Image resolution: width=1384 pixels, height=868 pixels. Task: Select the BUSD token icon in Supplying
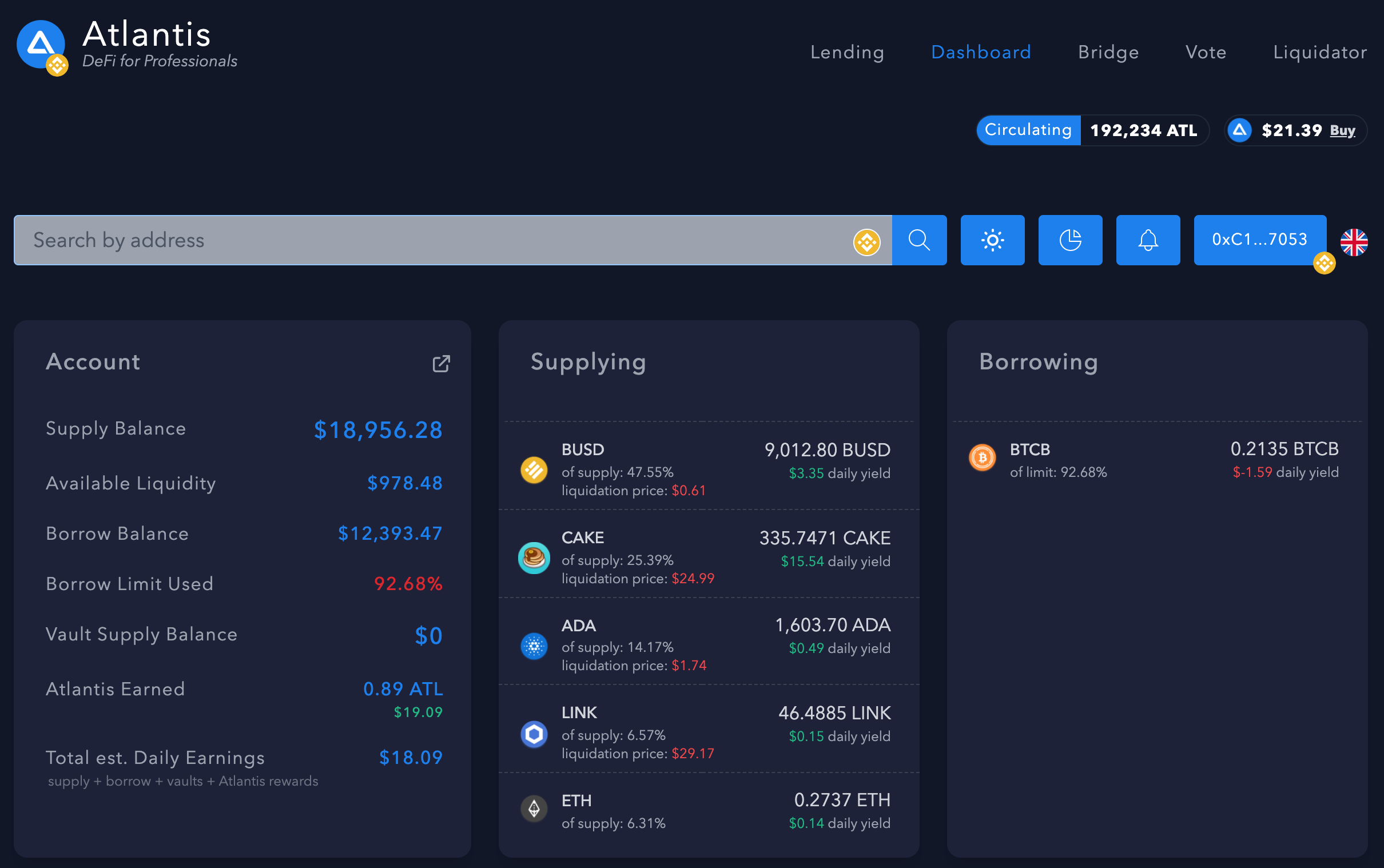[x=534, y=469]
